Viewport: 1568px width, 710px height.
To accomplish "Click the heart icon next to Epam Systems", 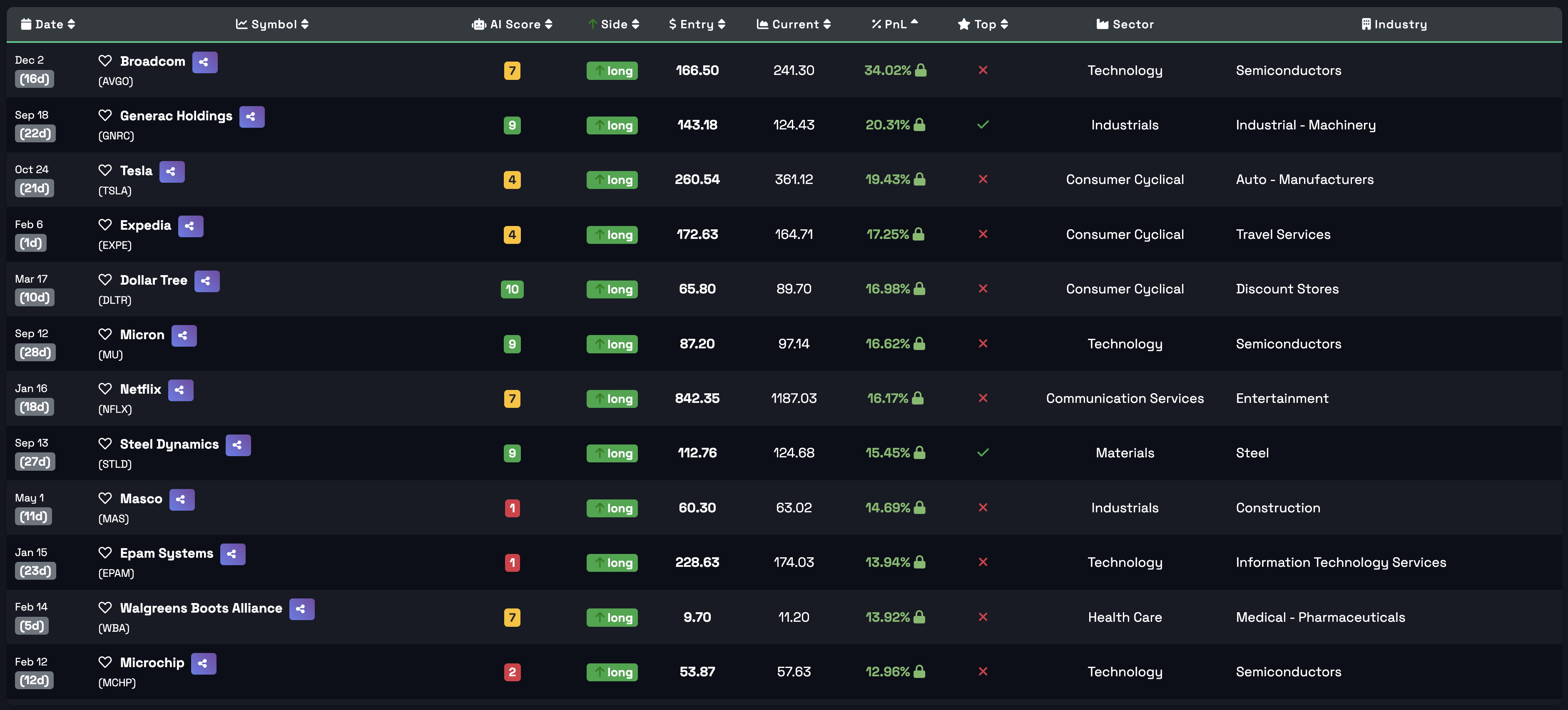I will click(105, 553).
